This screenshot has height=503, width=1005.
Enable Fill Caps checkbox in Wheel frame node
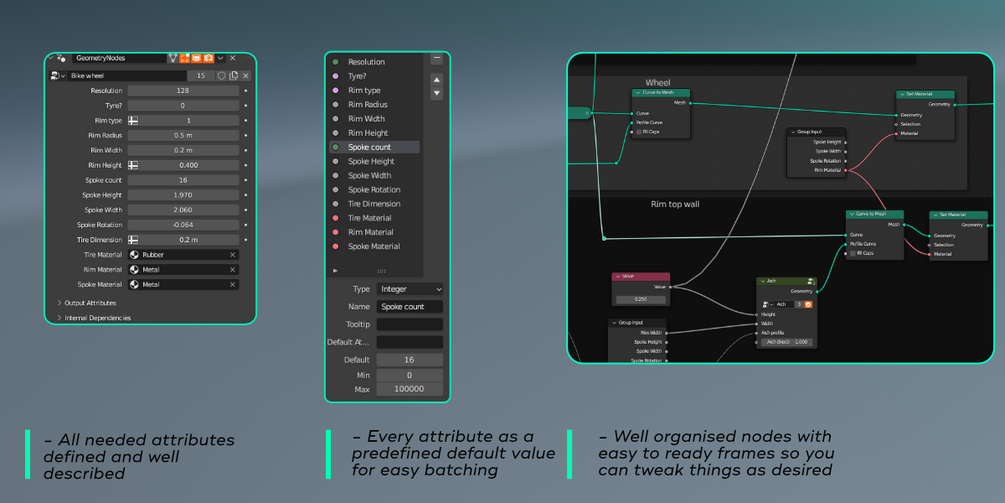(x=638, y=132)
